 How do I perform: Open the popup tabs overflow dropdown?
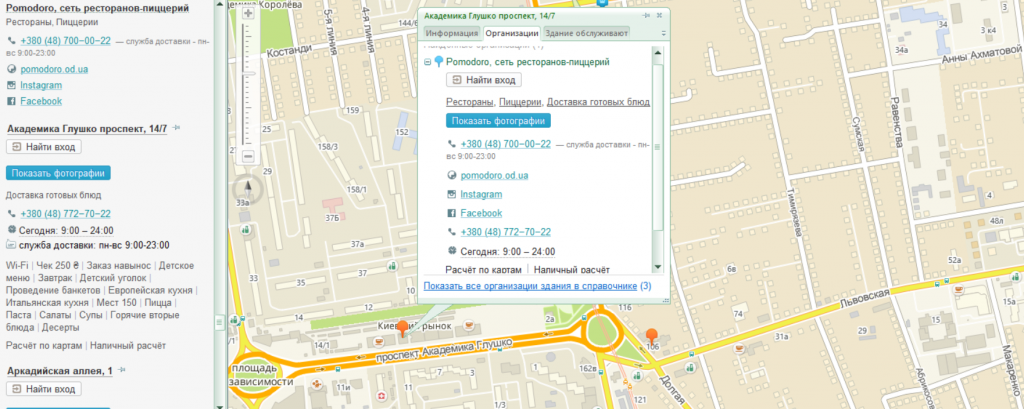pyautogui.click(x=664, y=33)
